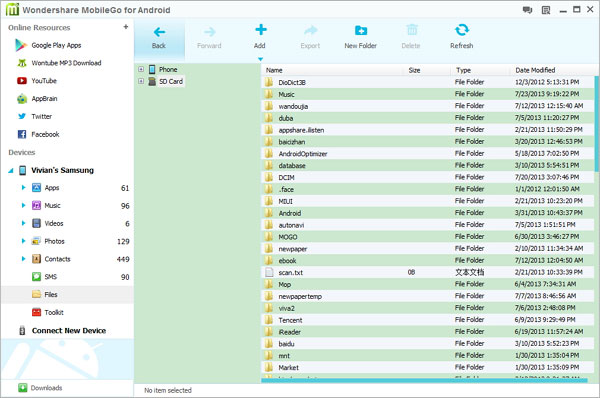Select Apps in the device sidebar
Viewport: 600px width, 398px height.
click(52, 188)
